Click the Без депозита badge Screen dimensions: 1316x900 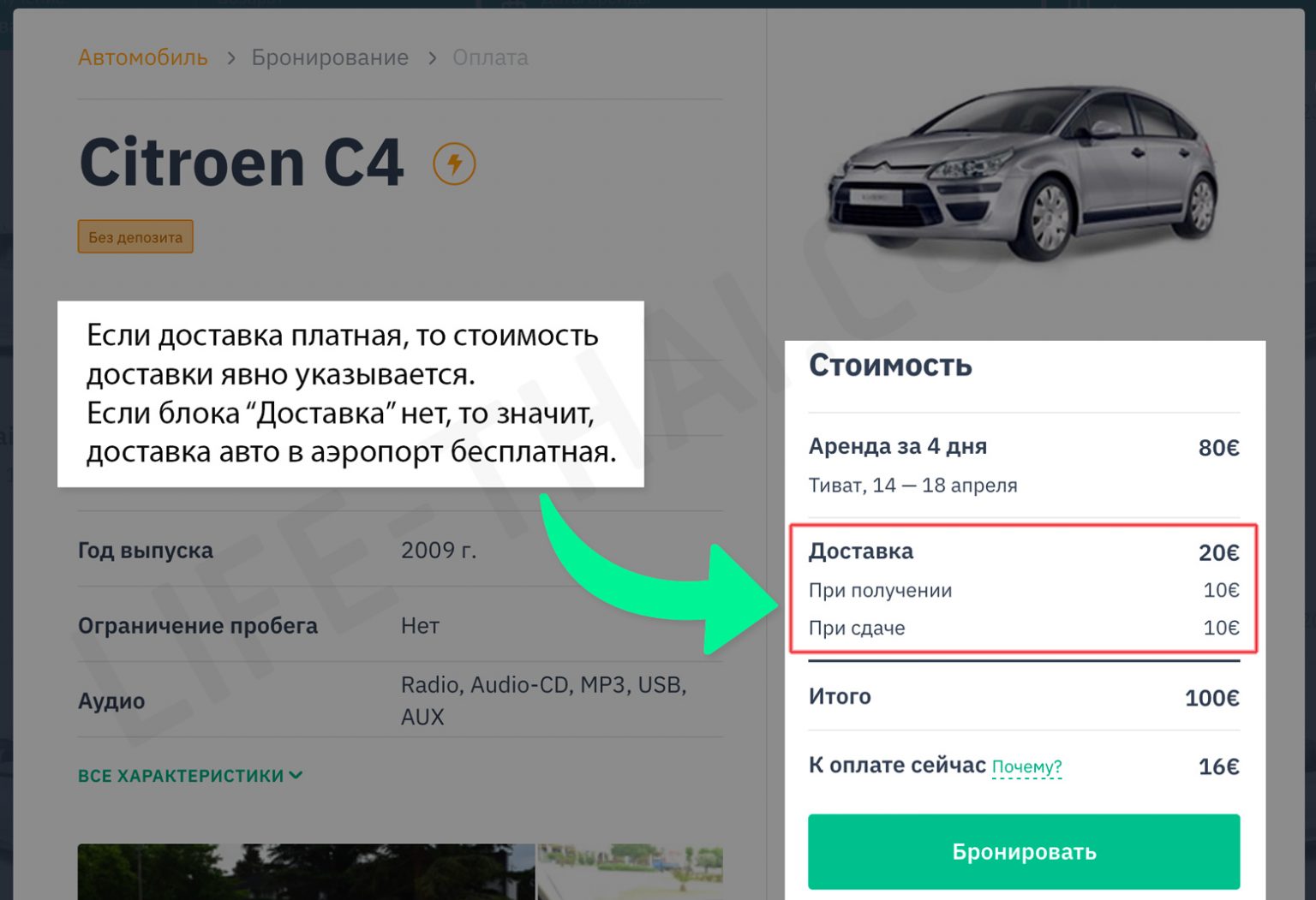(x=135, y=237)
